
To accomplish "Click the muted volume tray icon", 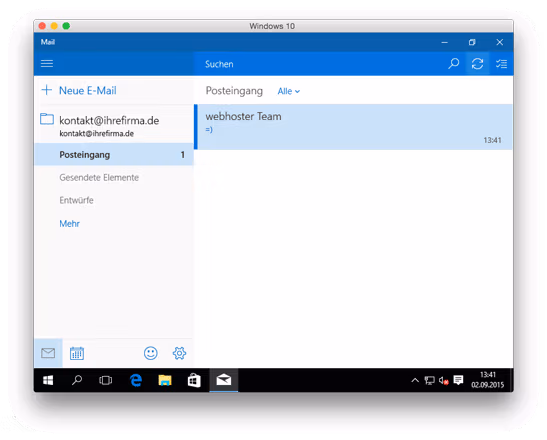I will (x=443, y=380).
